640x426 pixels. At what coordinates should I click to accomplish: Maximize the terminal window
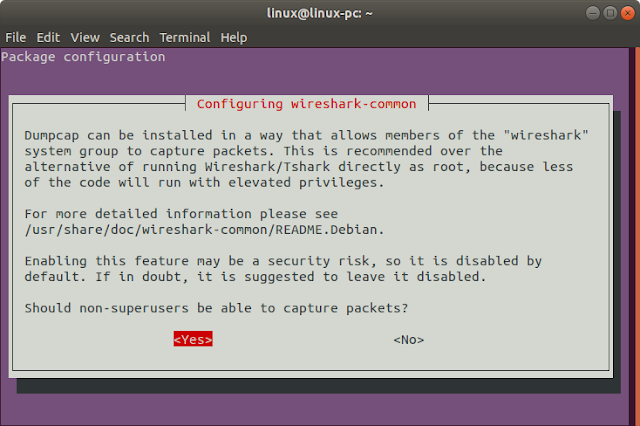610,13
